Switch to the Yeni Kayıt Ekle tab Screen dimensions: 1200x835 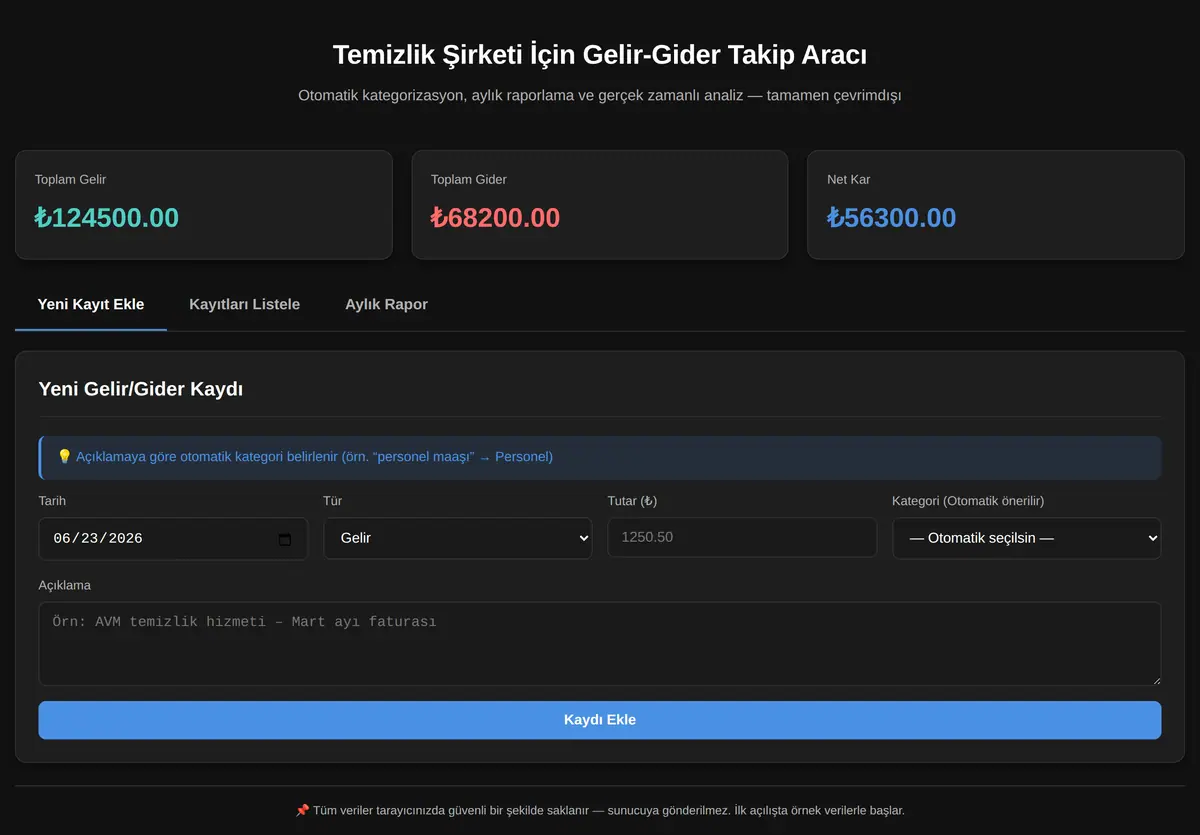[x=91, y=304]
